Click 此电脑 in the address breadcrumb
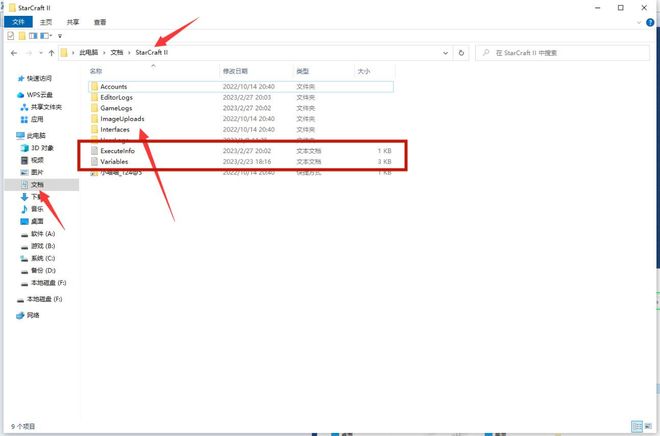Screen dimensions: 660x436 click(x=90, y=51)
